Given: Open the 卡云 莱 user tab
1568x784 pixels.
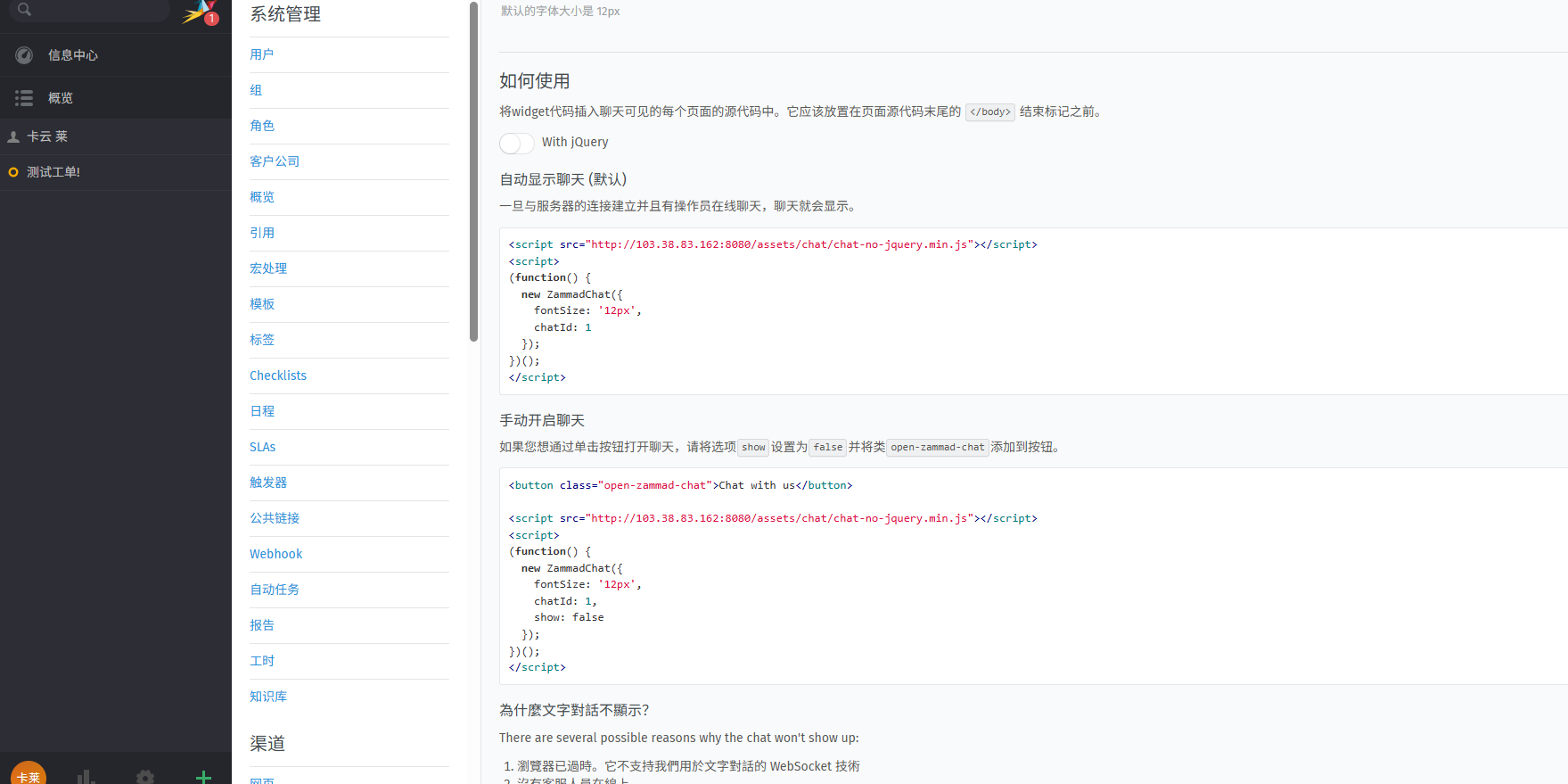Looking at the screenshot, I should pyautogui.click(x=116, y=136).
